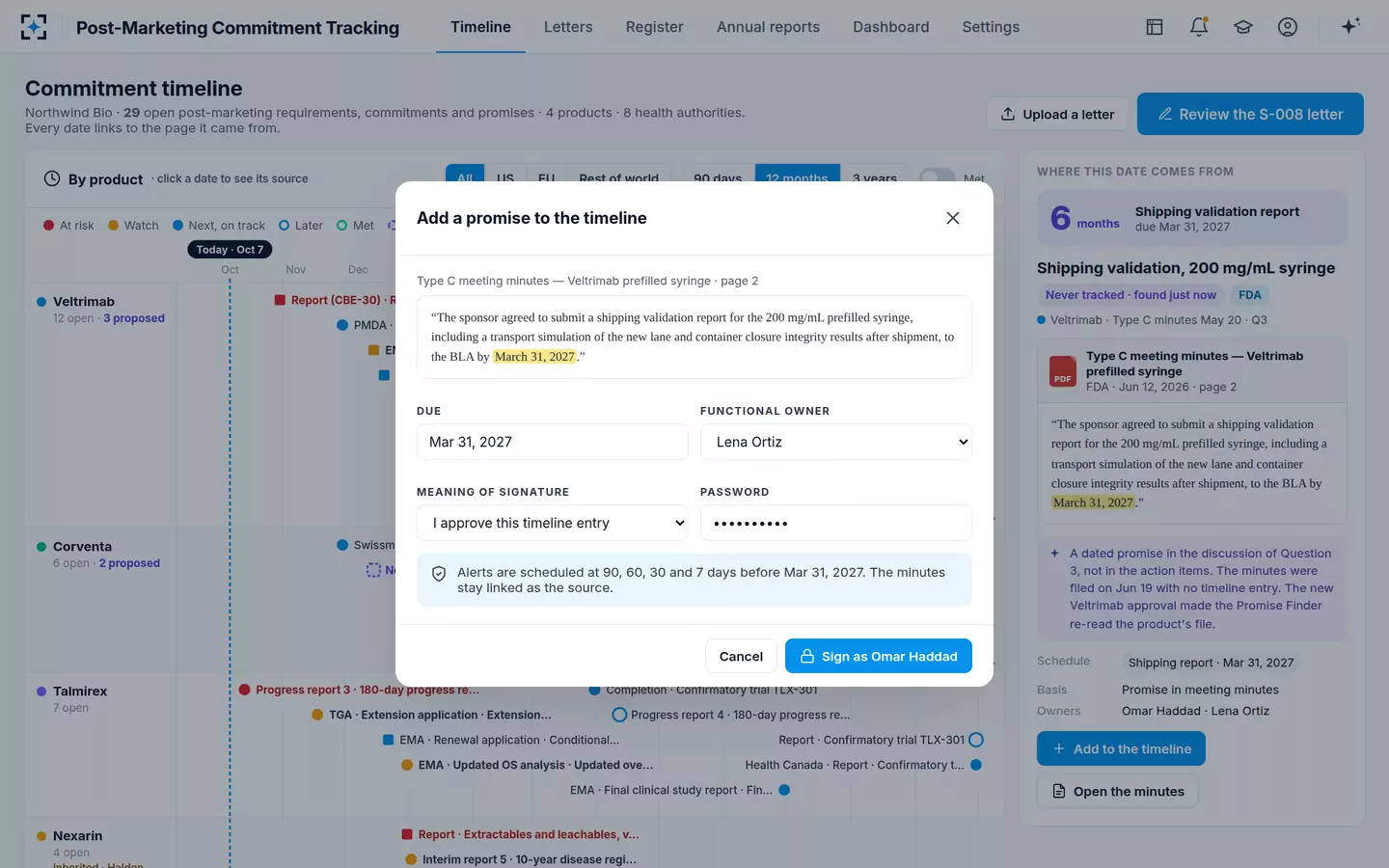Open the user account icon
The image size is (1389, 868).
click(x=1288, y=27)
